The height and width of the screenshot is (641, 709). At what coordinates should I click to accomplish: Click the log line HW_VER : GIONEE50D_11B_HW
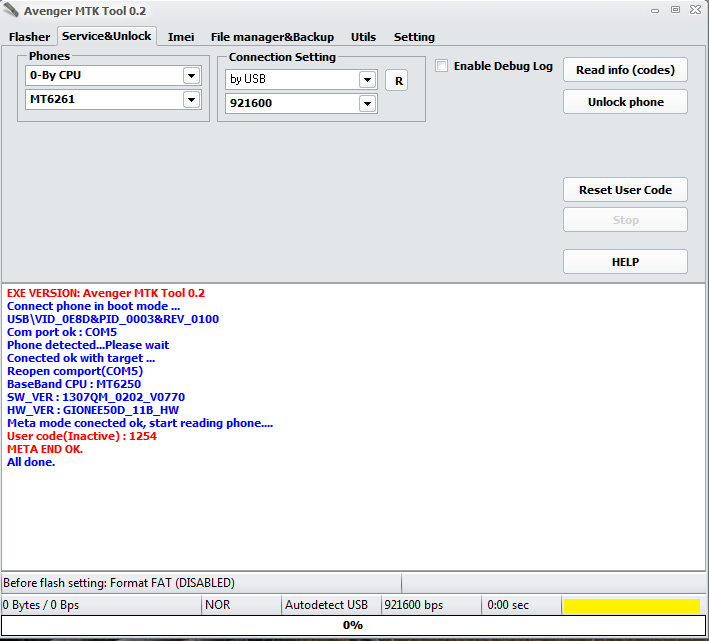pyautogui.click(x=93, y=410)
